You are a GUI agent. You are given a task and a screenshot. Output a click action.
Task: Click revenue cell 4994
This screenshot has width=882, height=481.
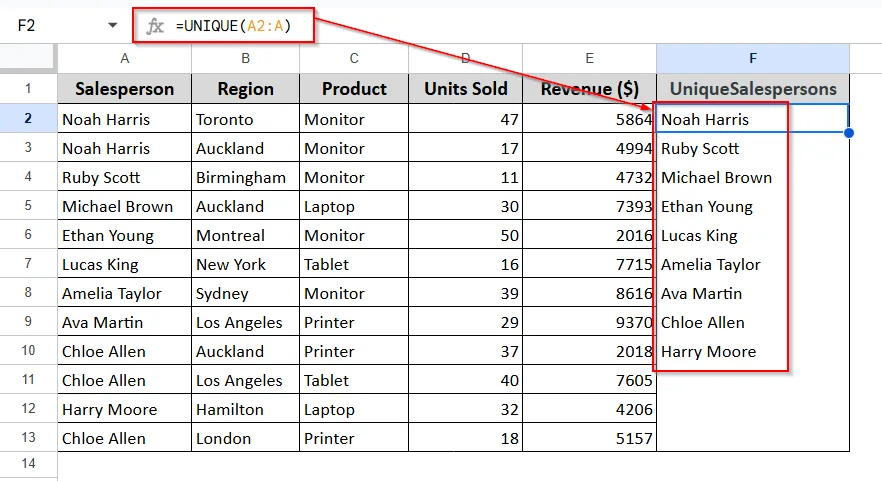[590, 148]
